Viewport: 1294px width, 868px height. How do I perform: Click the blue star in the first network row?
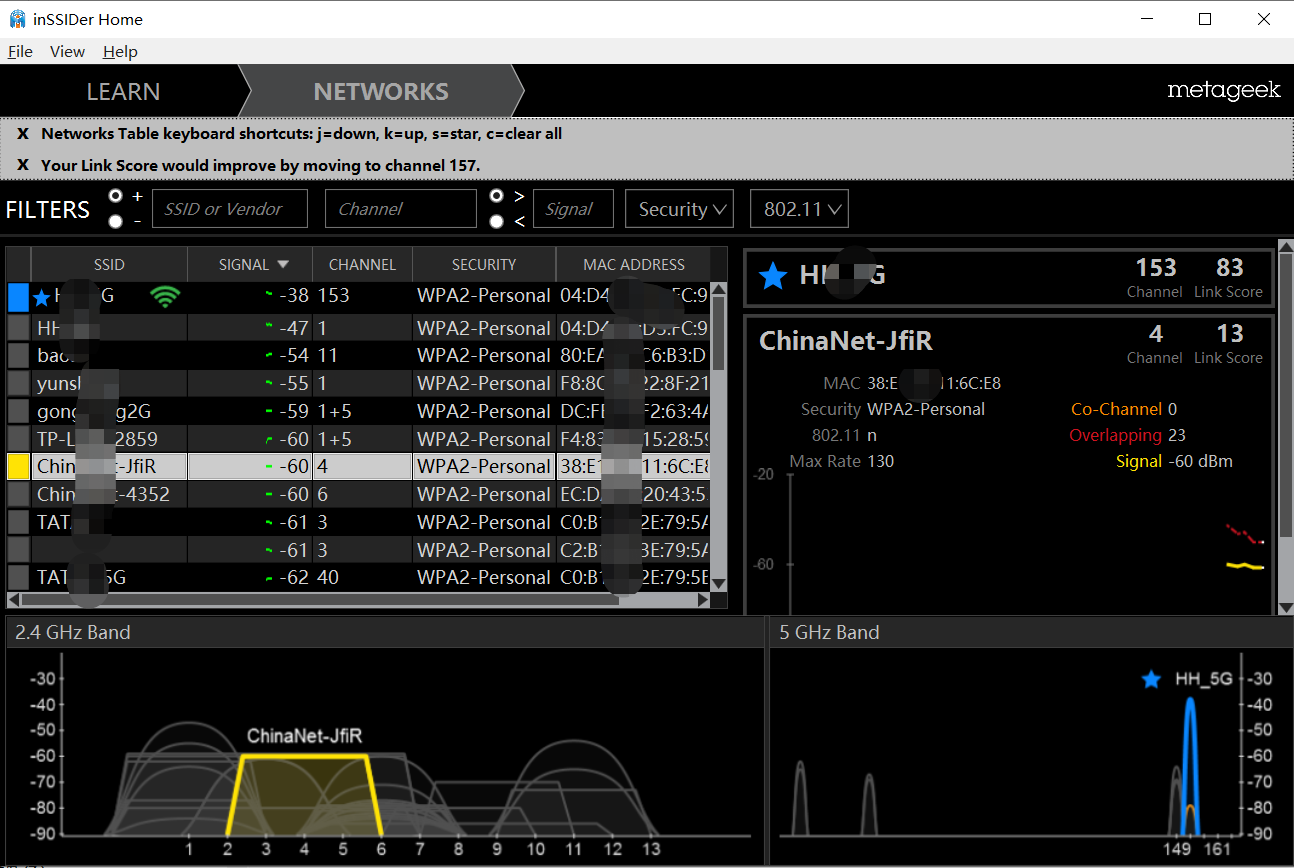click(41, 297)
